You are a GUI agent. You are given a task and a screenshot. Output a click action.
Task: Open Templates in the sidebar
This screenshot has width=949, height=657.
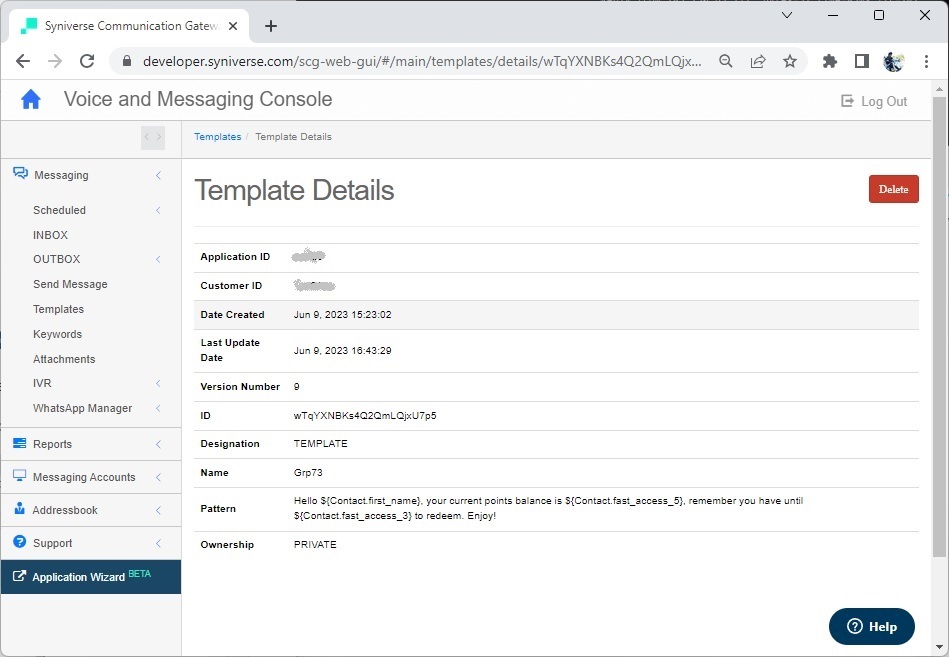(58, 309)
